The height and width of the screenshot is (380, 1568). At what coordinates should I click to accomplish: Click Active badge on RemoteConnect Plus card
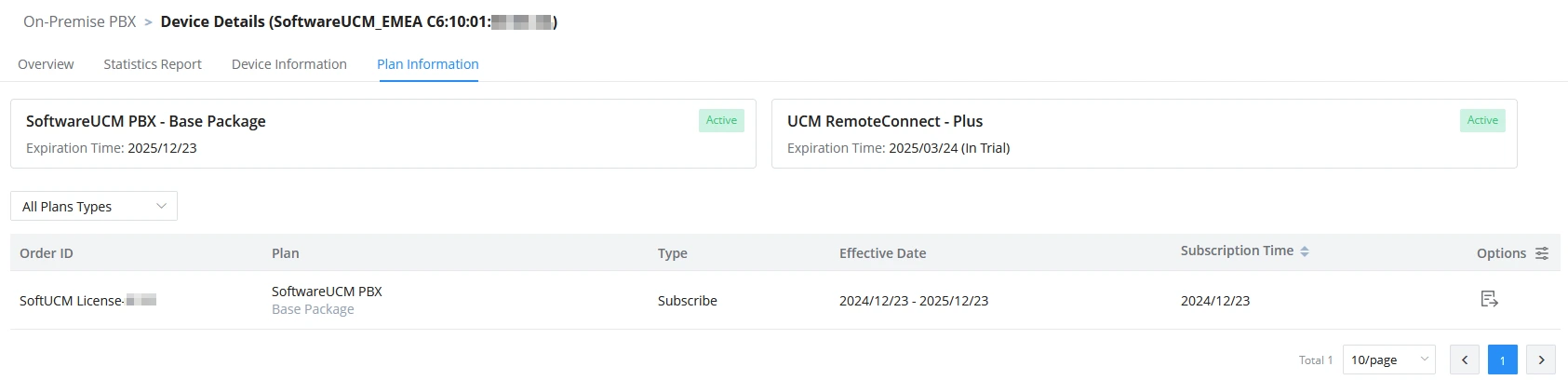1482,120
